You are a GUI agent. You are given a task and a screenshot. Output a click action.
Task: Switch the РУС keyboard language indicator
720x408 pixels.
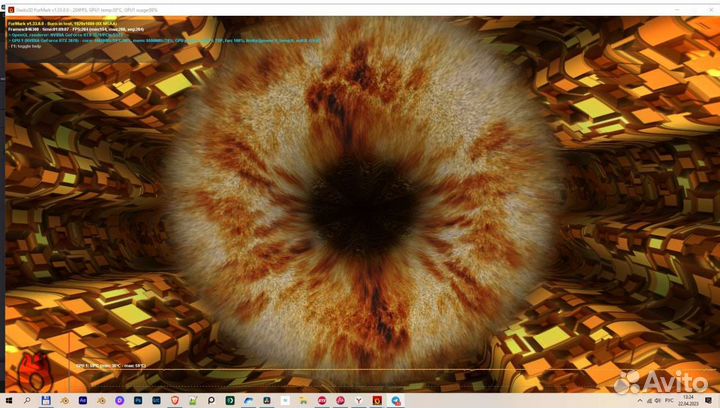[671, 400]
